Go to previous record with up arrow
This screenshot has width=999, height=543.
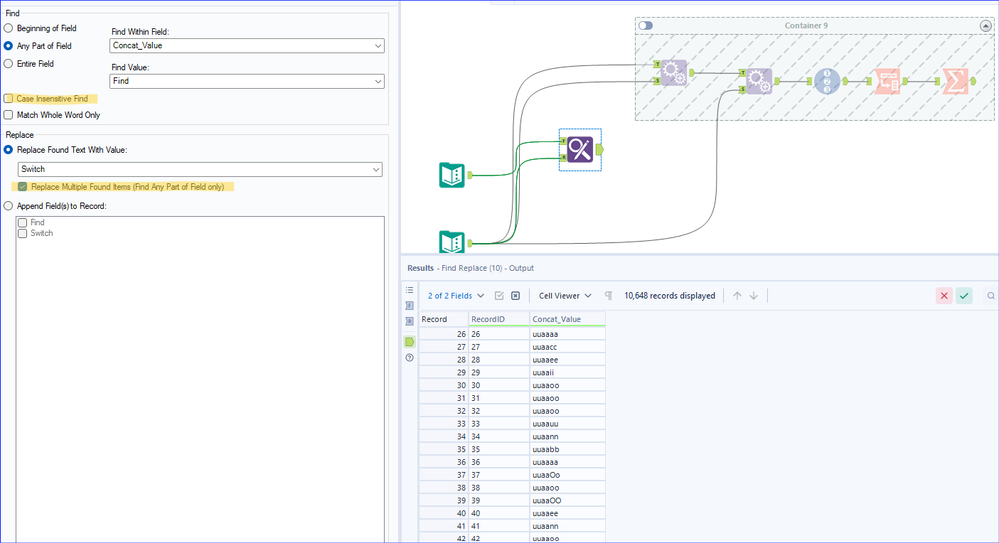(737, 296)
